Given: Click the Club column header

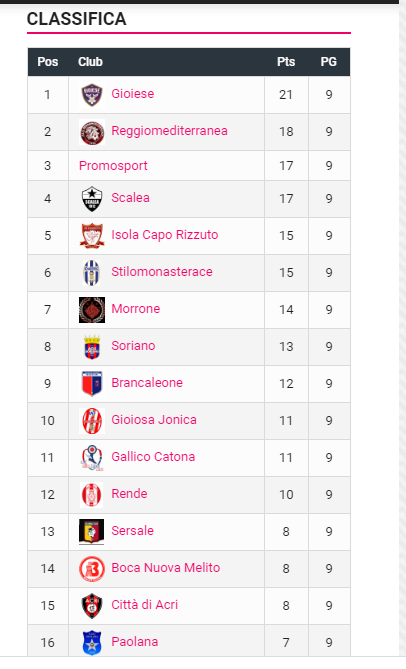Looking at the screenshot, I should tap(90, 62).
